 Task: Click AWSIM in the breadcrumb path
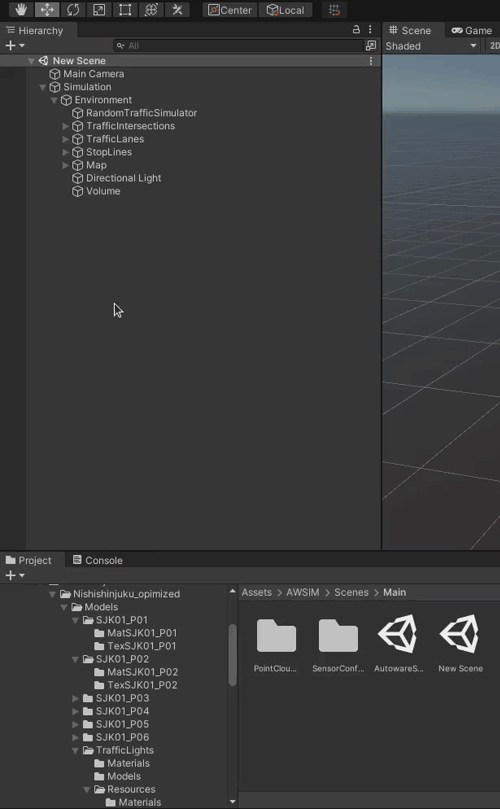(303, 592)
